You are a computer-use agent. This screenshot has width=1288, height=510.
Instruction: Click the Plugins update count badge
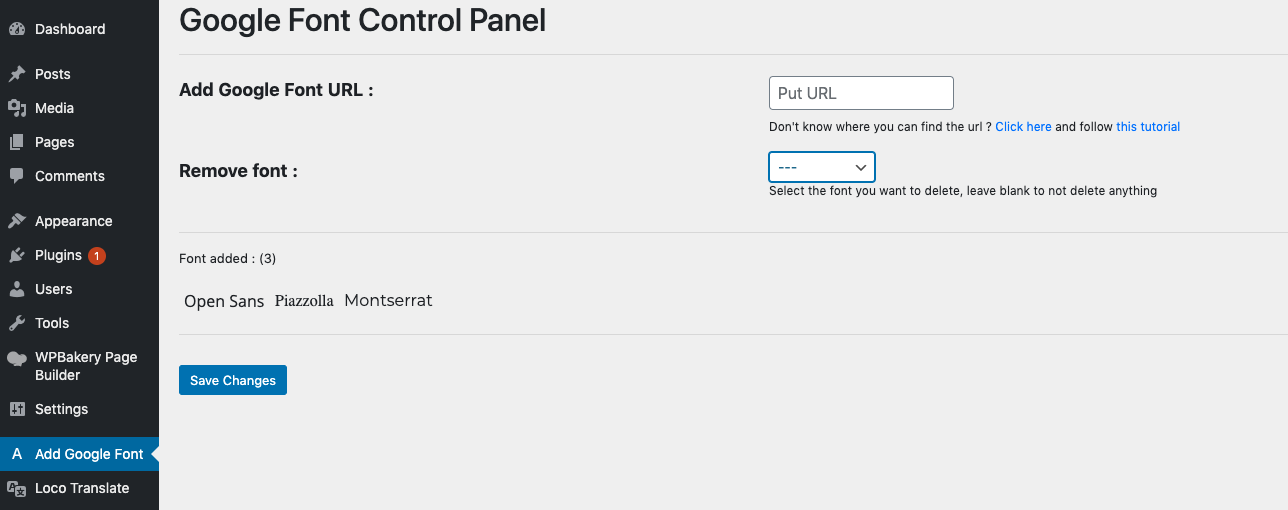point(96,256)
